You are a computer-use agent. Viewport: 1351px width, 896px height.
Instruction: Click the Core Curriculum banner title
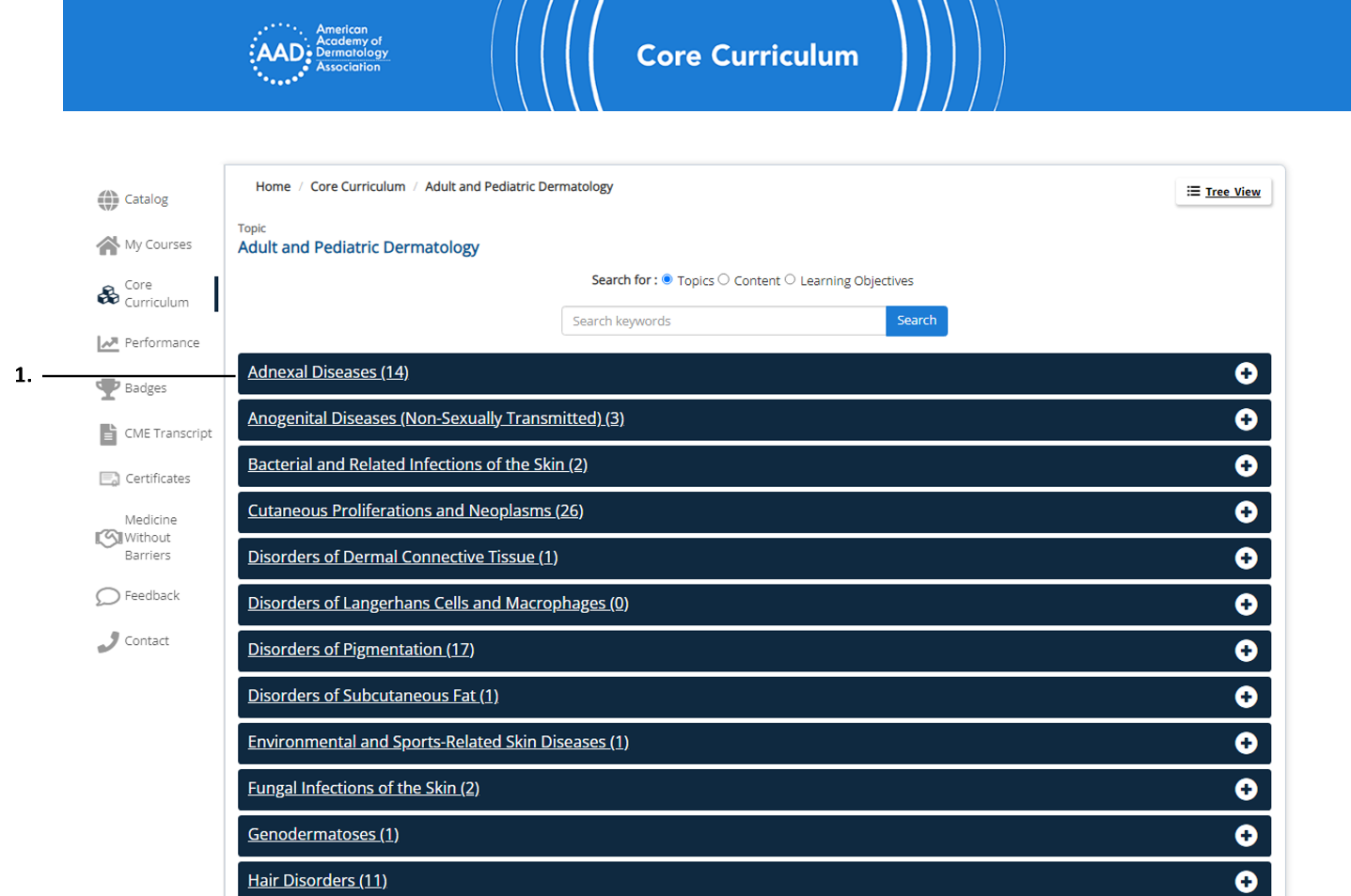(x=747, y=55)
